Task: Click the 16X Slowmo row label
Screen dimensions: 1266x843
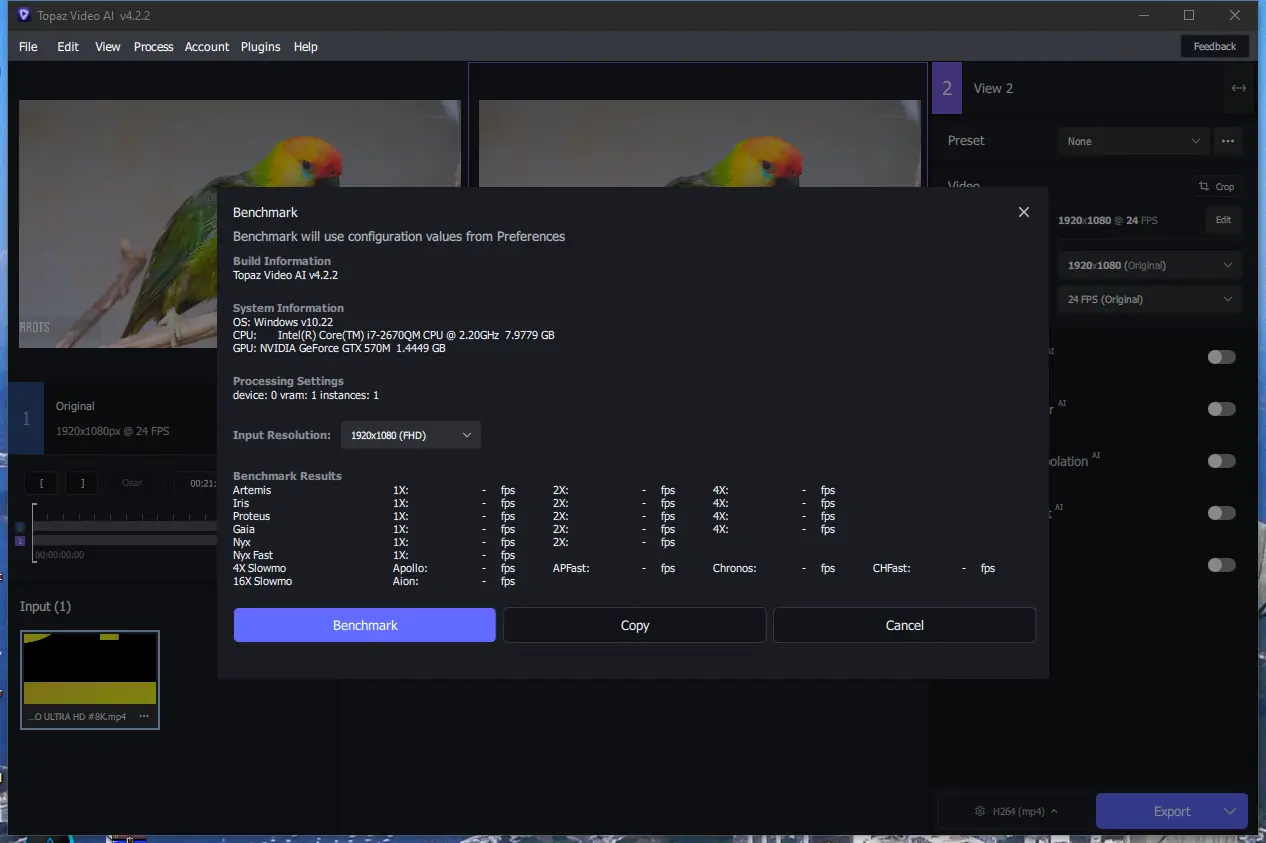Action: [263, 581]
